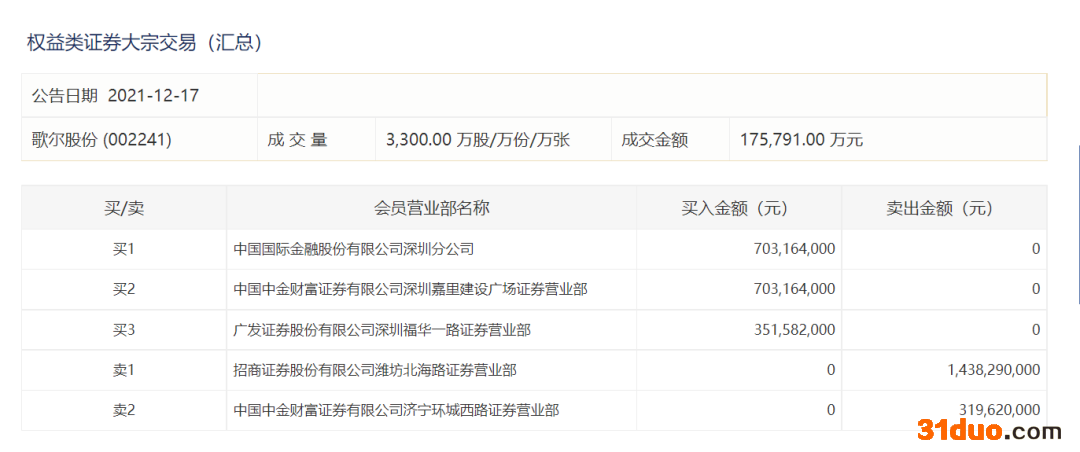Select the 351,582,000 buy amount cell
This screenshot has width=1080, height=452.
pos(794,329)
